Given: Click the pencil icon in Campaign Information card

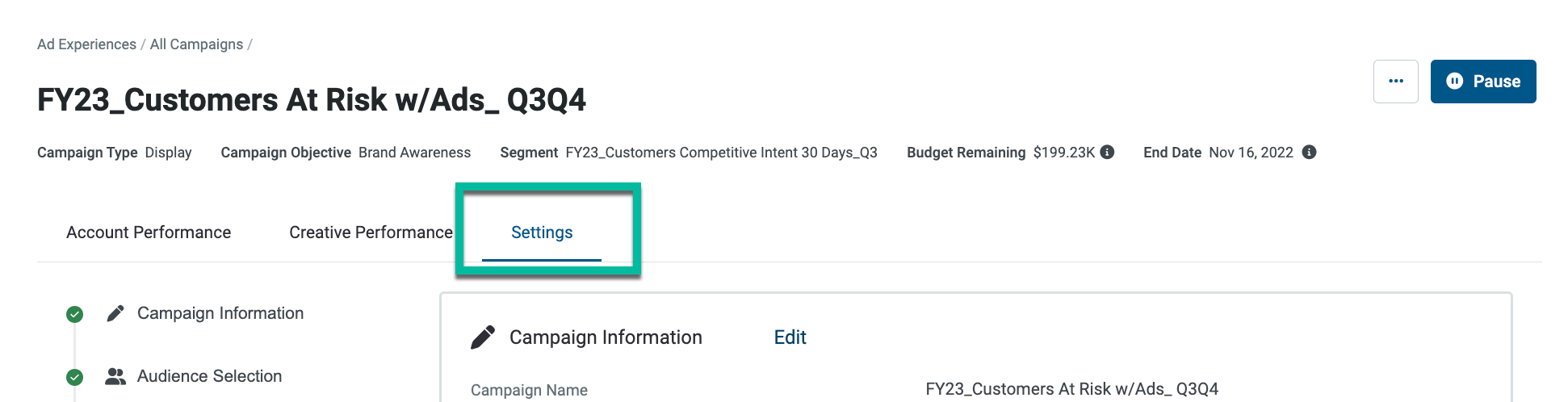Looking at the screenshot, I should [x=483, y=337].
